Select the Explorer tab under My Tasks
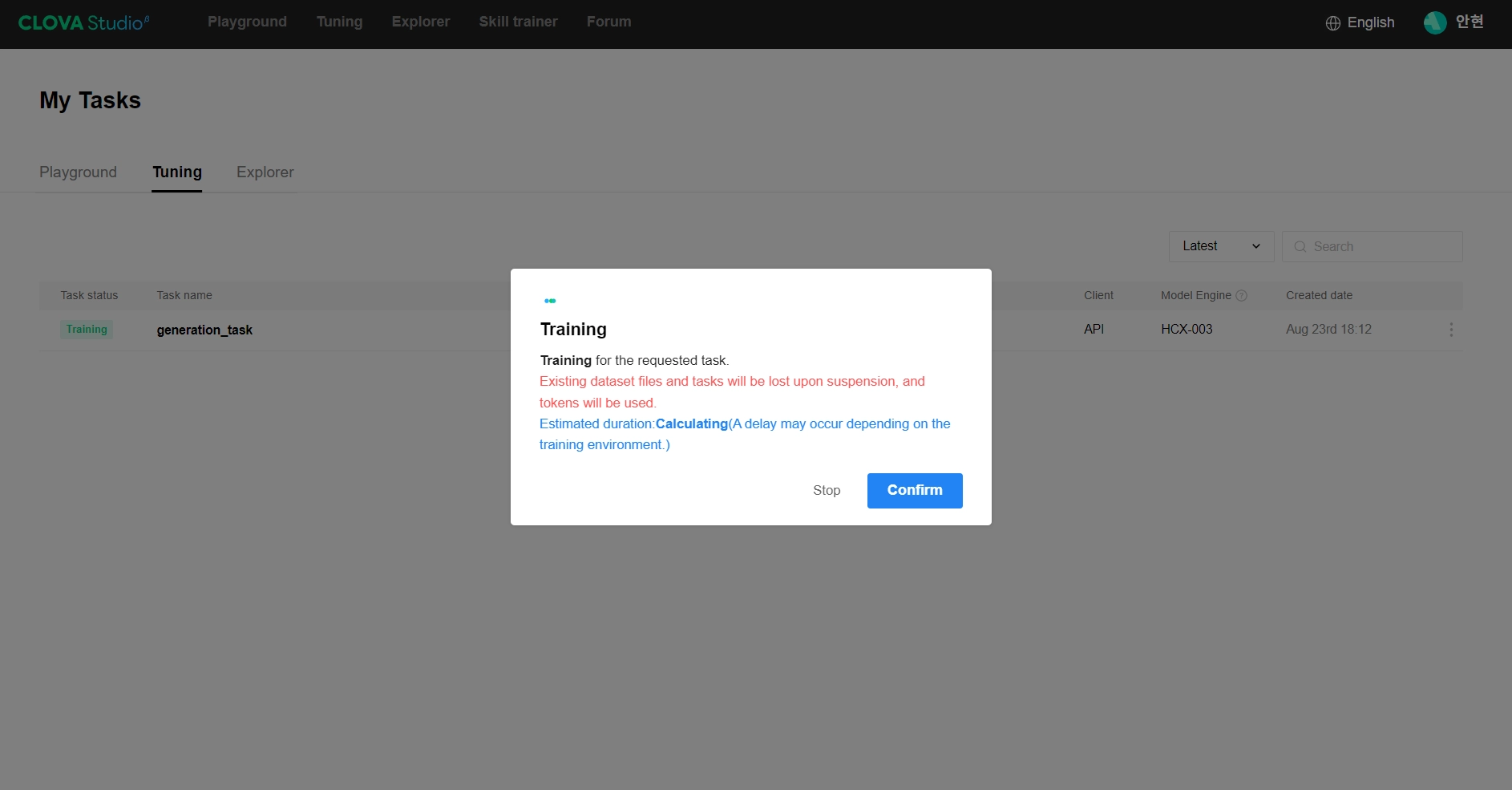 click(x=265, y=172)
